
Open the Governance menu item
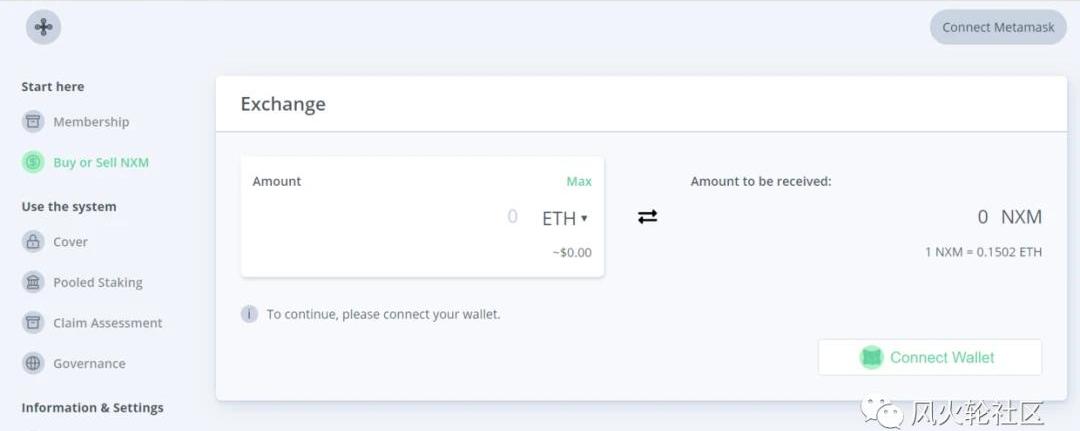[89, 363]
